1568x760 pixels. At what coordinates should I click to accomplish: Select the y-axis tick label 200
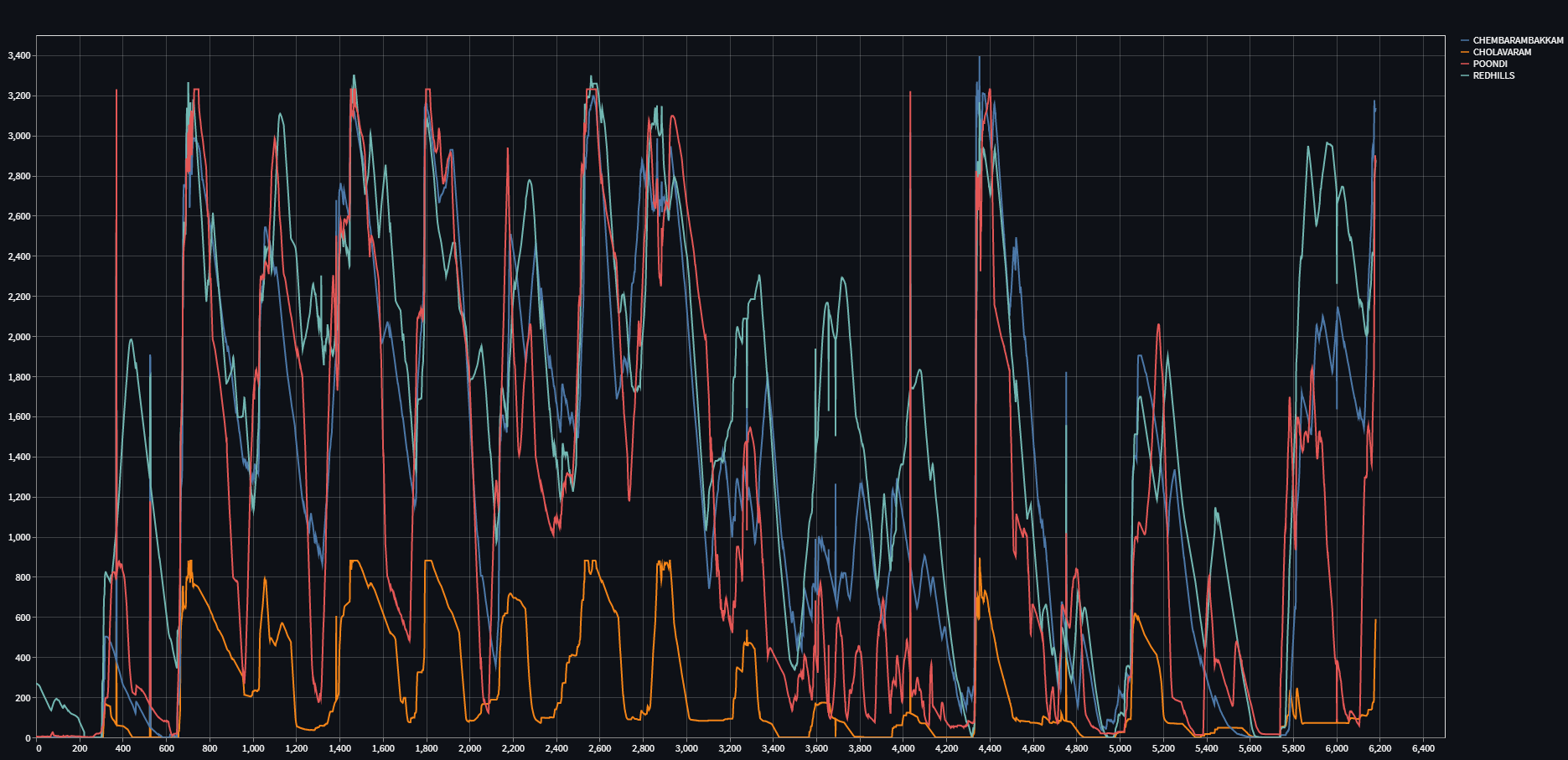23,698
